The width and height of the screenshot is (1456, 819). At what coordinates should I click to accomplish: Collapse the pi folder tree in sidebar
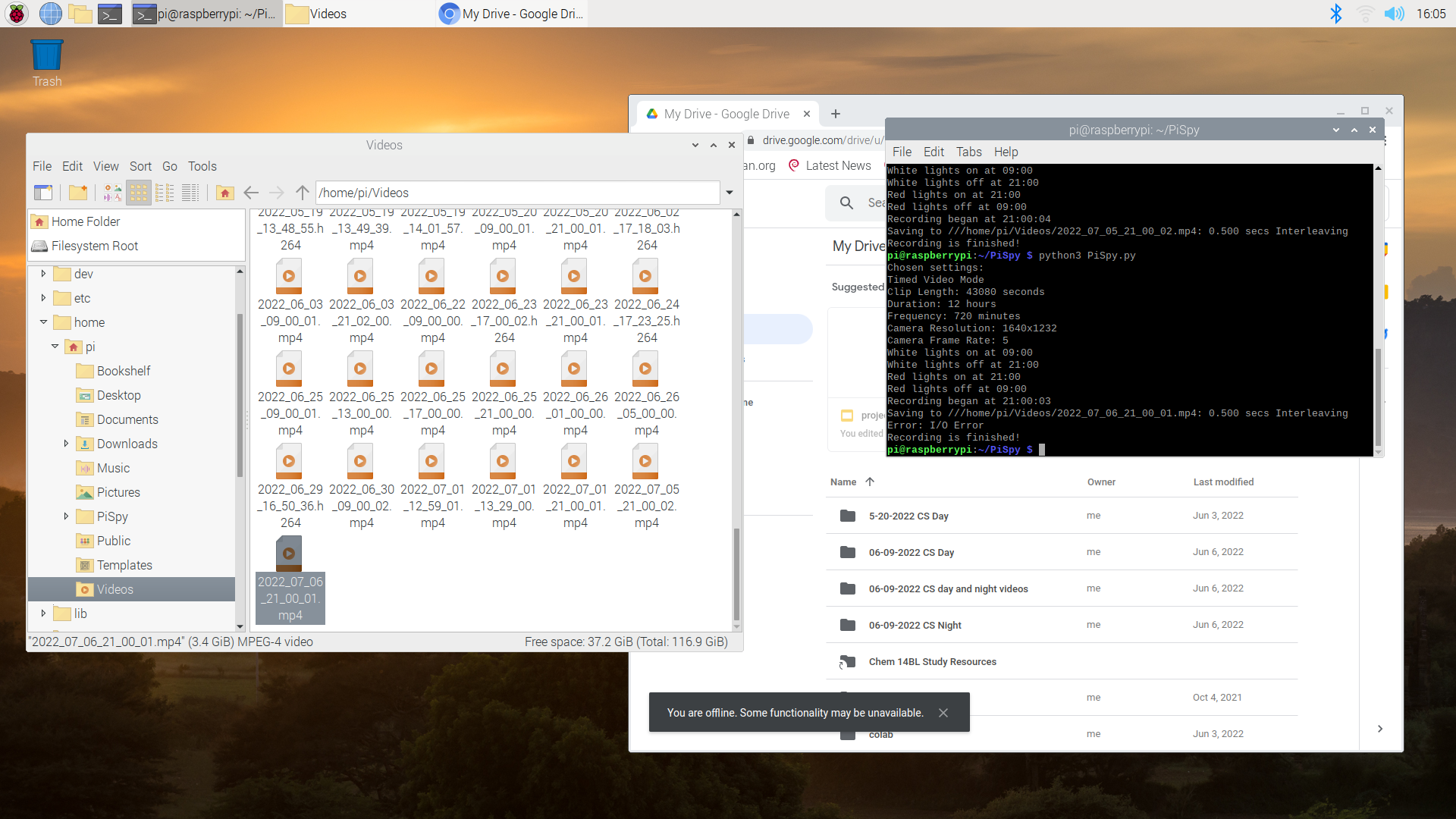[x=54, y=347]
